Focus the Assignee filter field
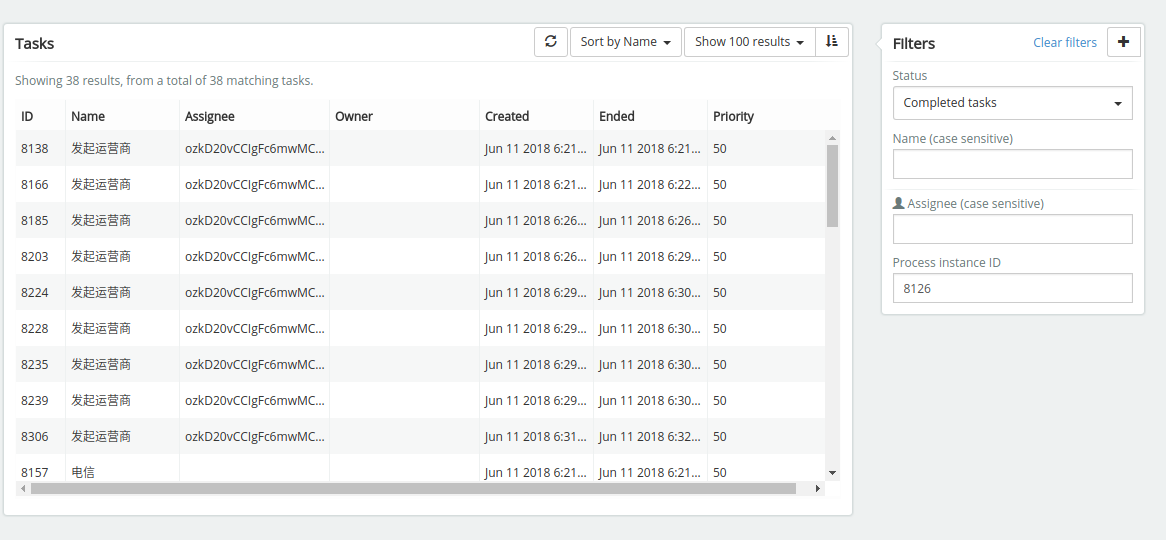This screenshot has height=540, width=1166. coord(1013,229)
